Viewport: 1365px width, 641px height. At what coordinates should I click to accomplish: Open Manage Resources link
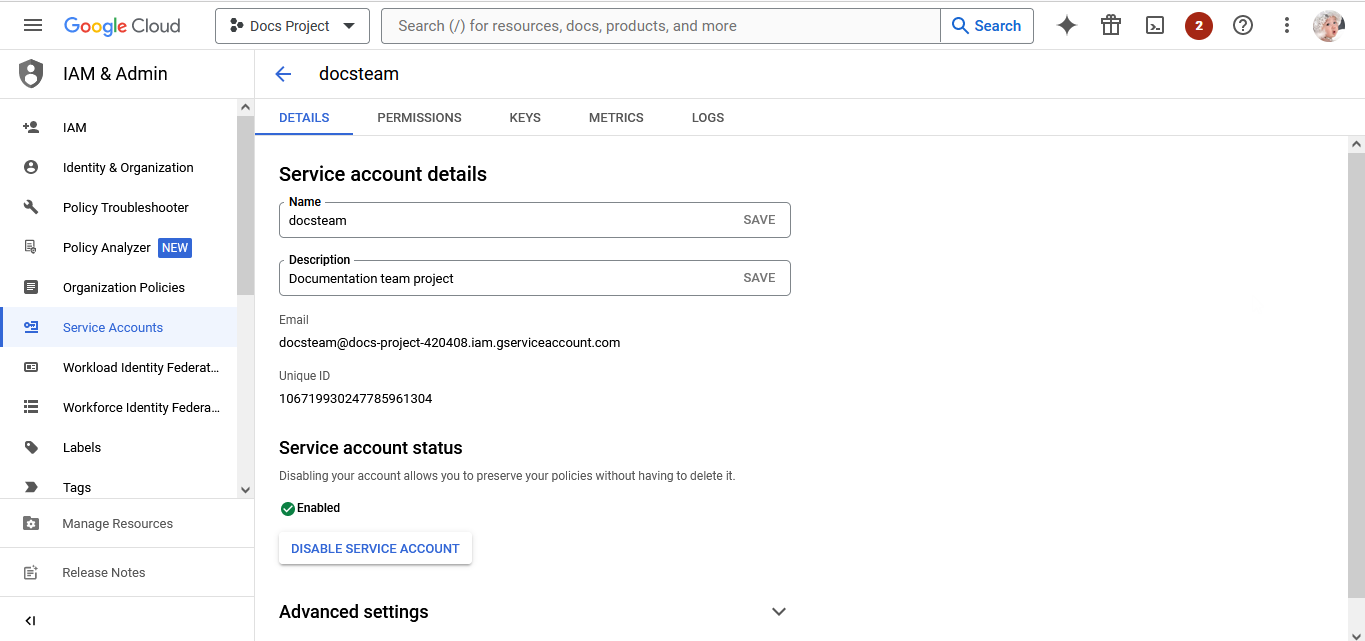[127, 523]
